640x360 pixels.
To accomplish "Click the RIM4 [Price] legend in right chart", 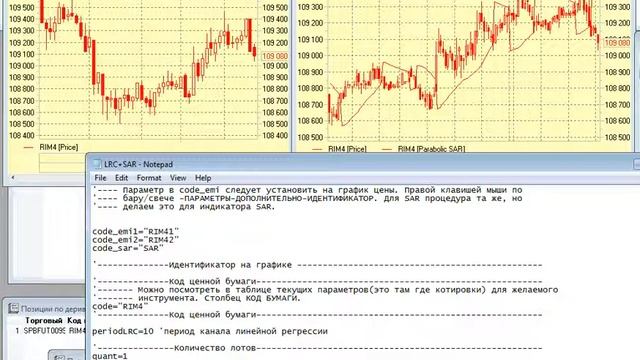I will click(x=347, y=149).
